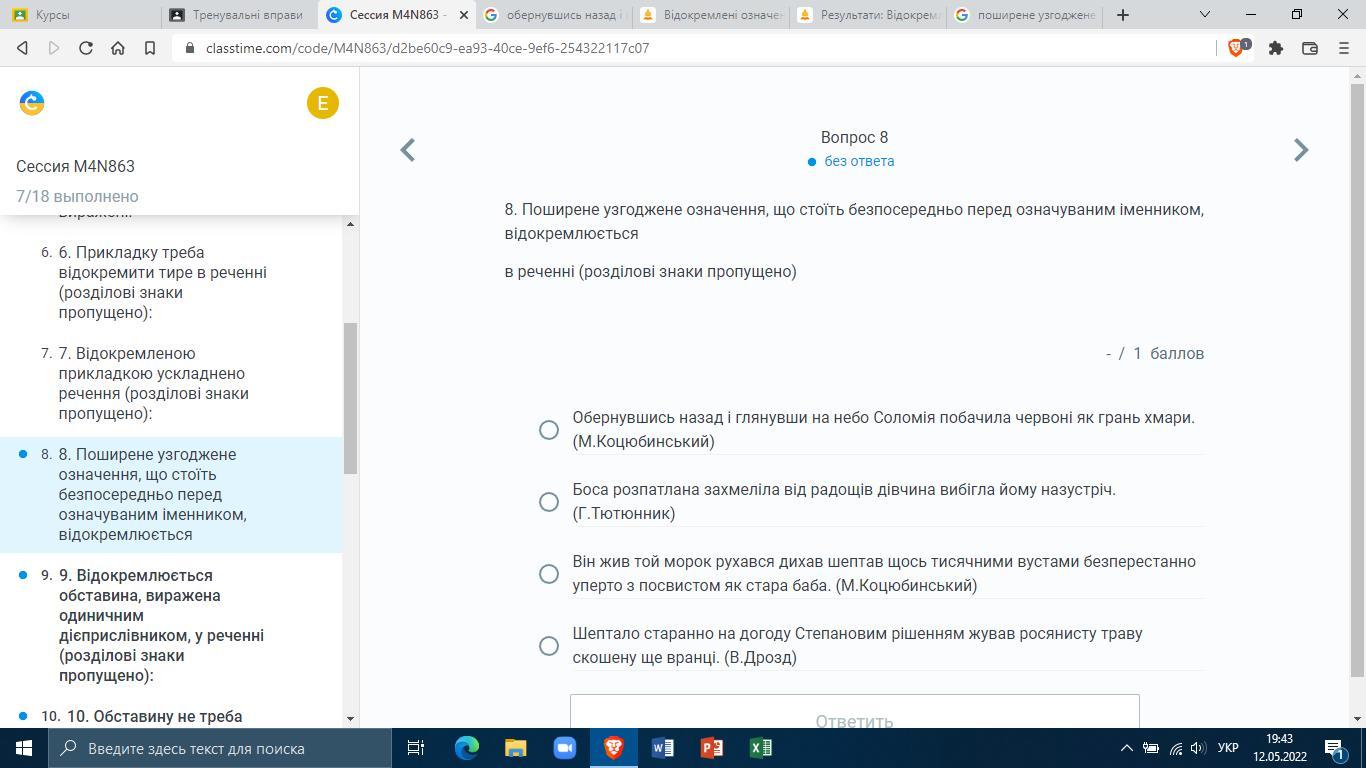The height and width of the screenshot is (768, 1366).
Task: Open the notifications center icon
Action: point(1336,748)
